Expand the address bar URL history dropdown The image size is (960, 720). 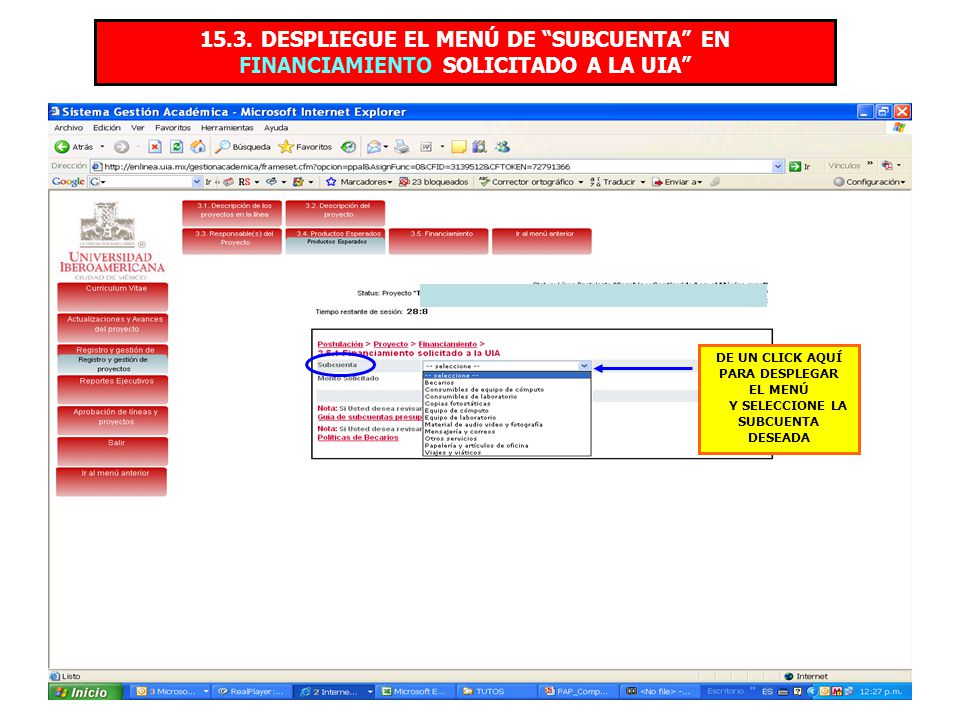[x=778, y=167]
